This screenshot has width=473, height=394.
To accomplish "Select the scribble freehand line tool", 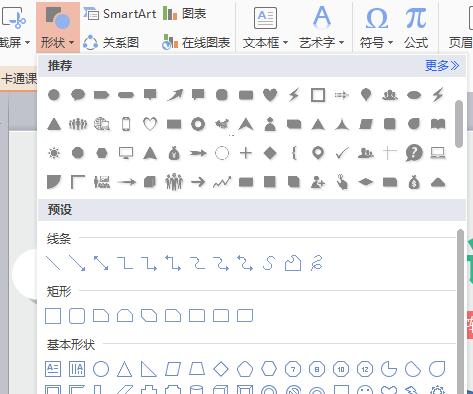I will point(317,263).
